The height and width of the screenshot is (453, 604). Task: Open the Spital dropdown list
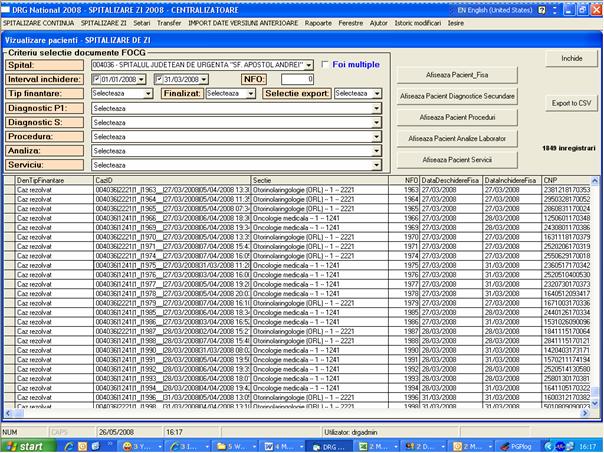point(309,64)
